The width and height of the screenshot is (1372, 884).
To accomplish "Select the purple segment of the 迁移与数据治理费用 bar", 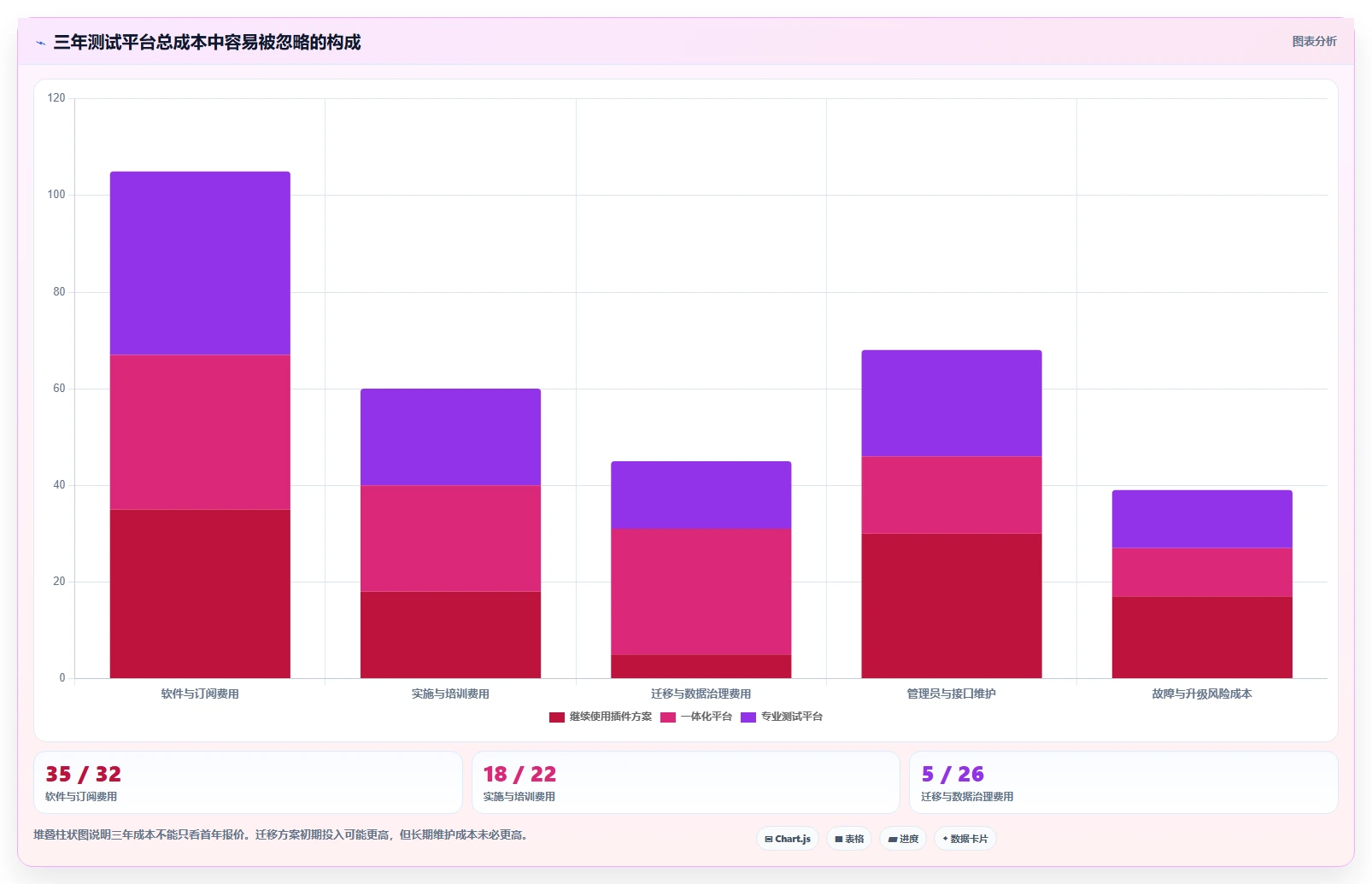I will [701, 495].
